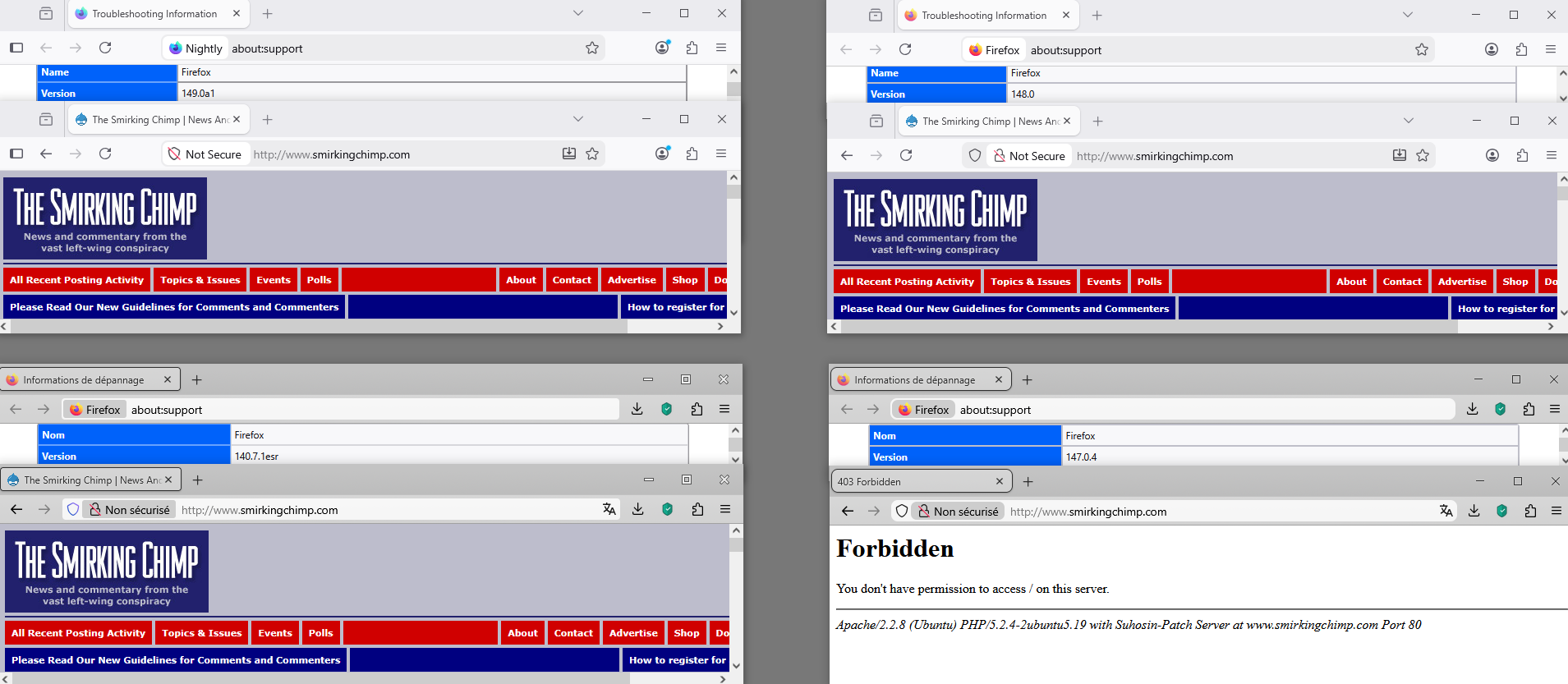This screenshot has width=1568, height=684.
Task: Select the Troubleshooting Information tab in the Firefox 148.0 window
Action: tap(989, 15)
